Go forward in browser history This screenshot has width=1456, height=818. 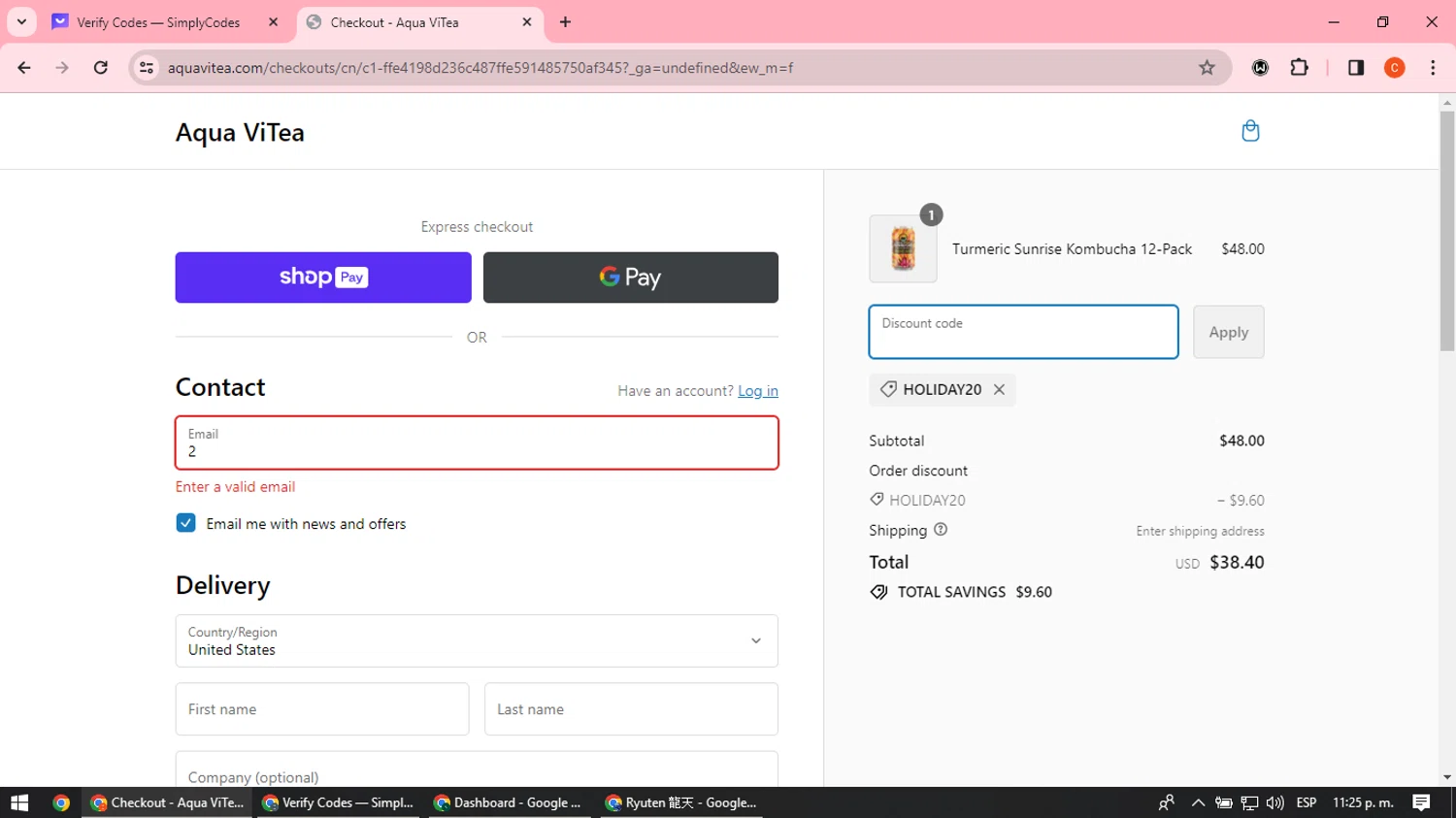62,68
